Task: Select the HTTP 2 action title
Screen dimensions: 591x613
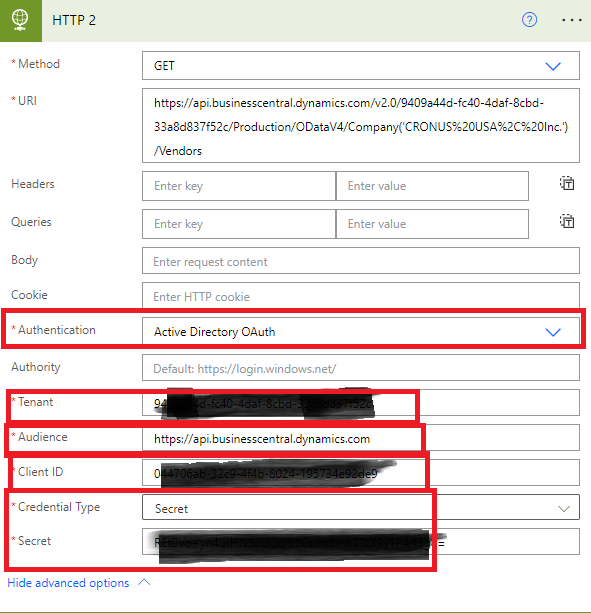Action: point(74,20)
